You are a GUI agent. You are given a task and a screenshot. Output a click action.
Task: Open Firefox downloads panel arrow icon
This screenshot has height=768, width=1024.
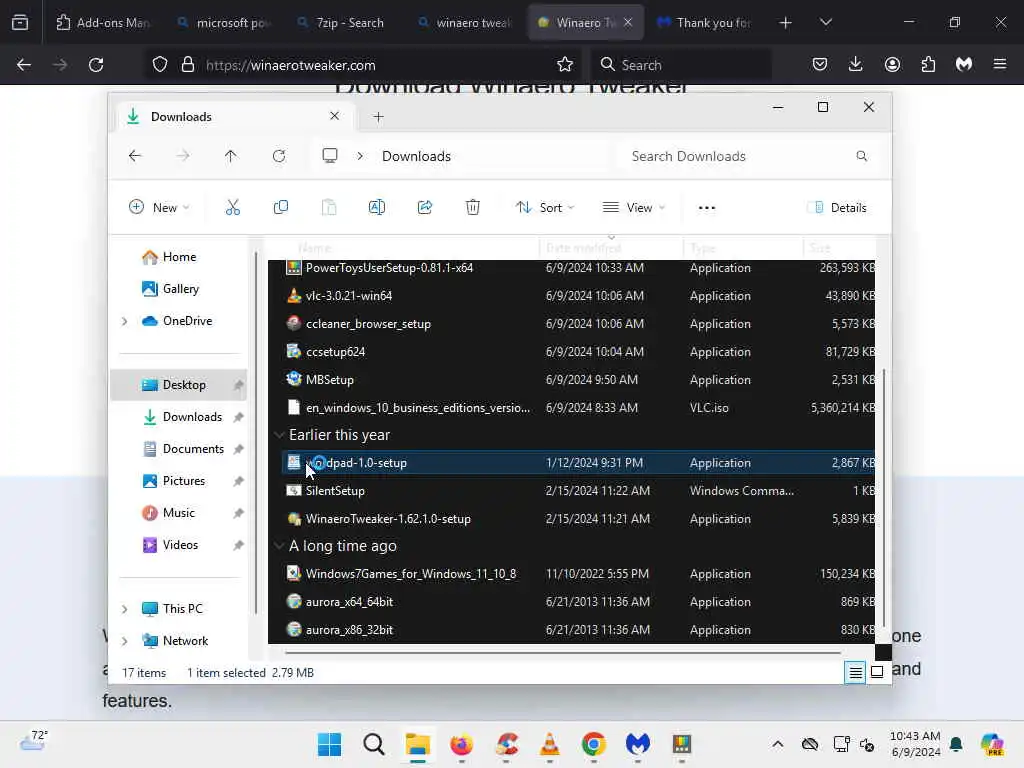tap(856, 65)
